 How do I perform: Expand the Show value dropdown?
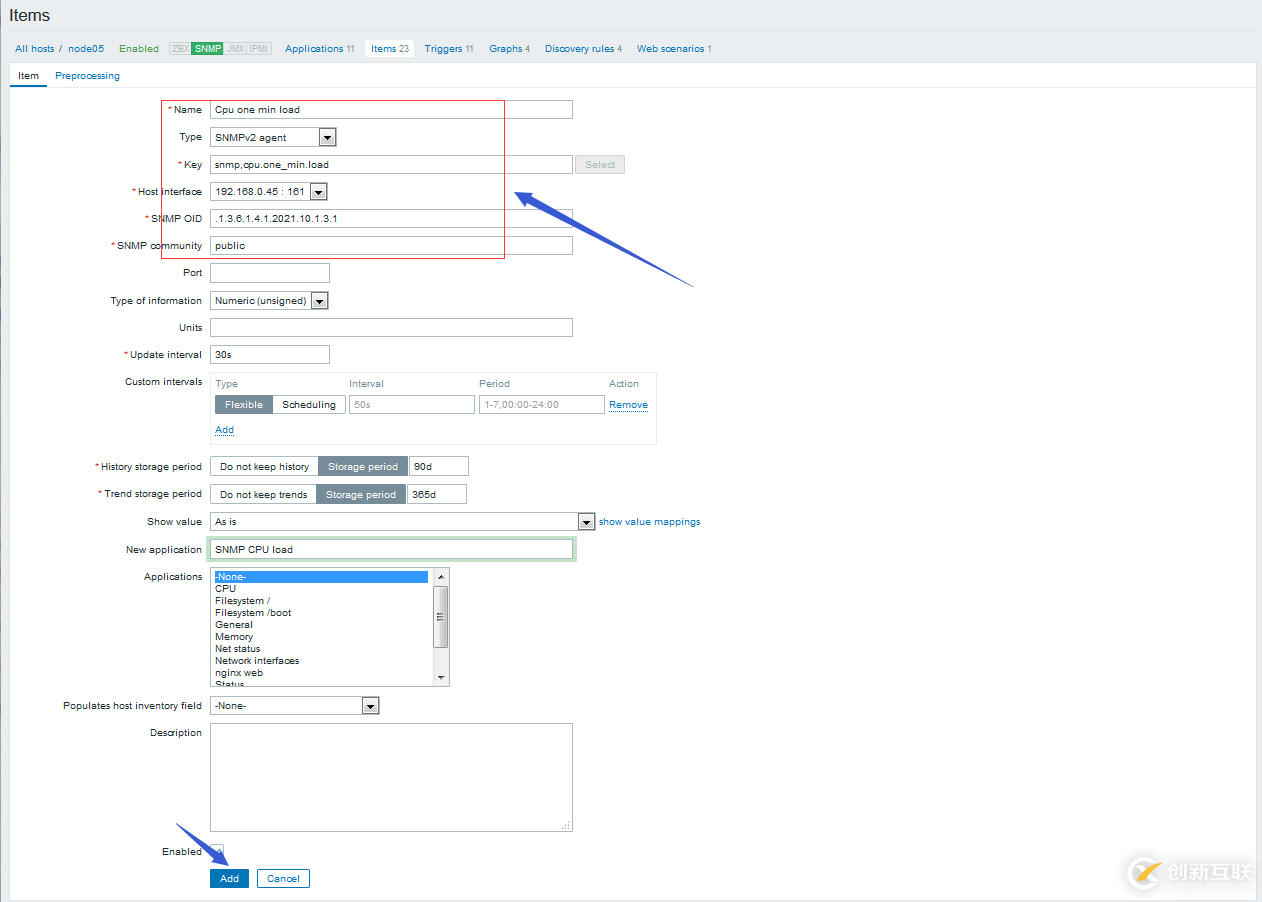pyautogui.click(x=403, y=522)
